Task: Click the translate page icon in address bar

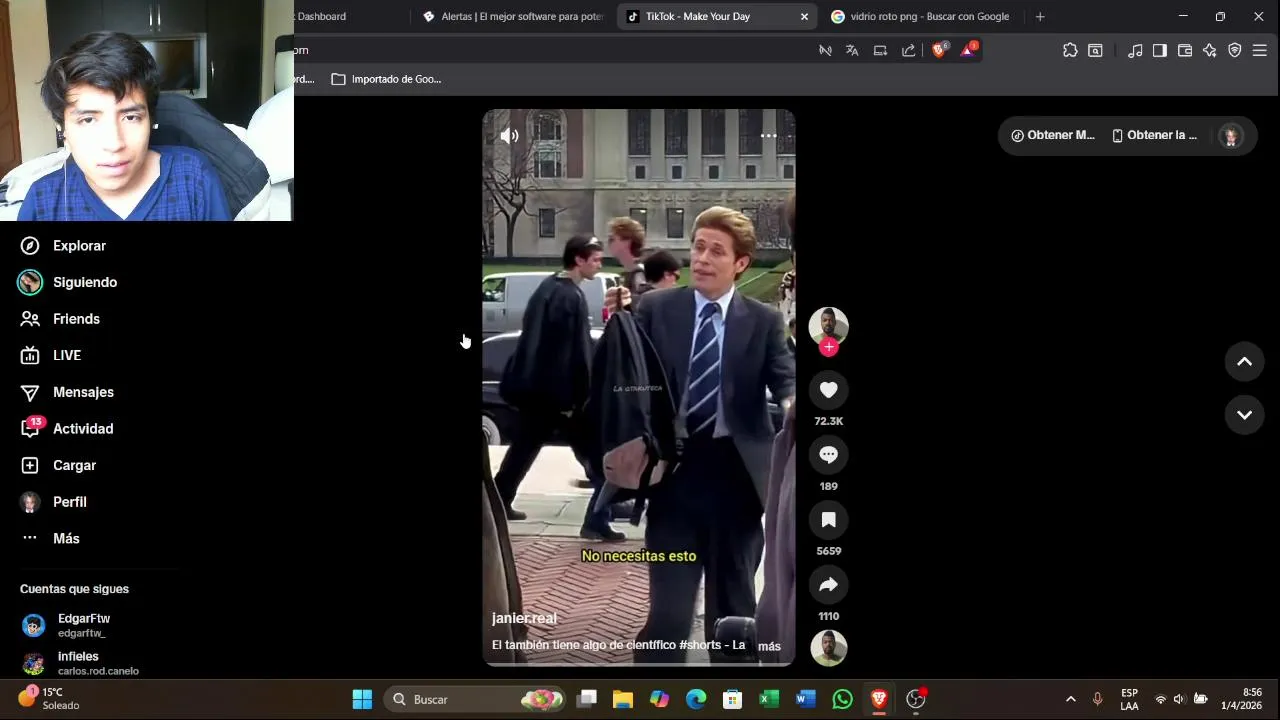Action: [x=852, y=50]
